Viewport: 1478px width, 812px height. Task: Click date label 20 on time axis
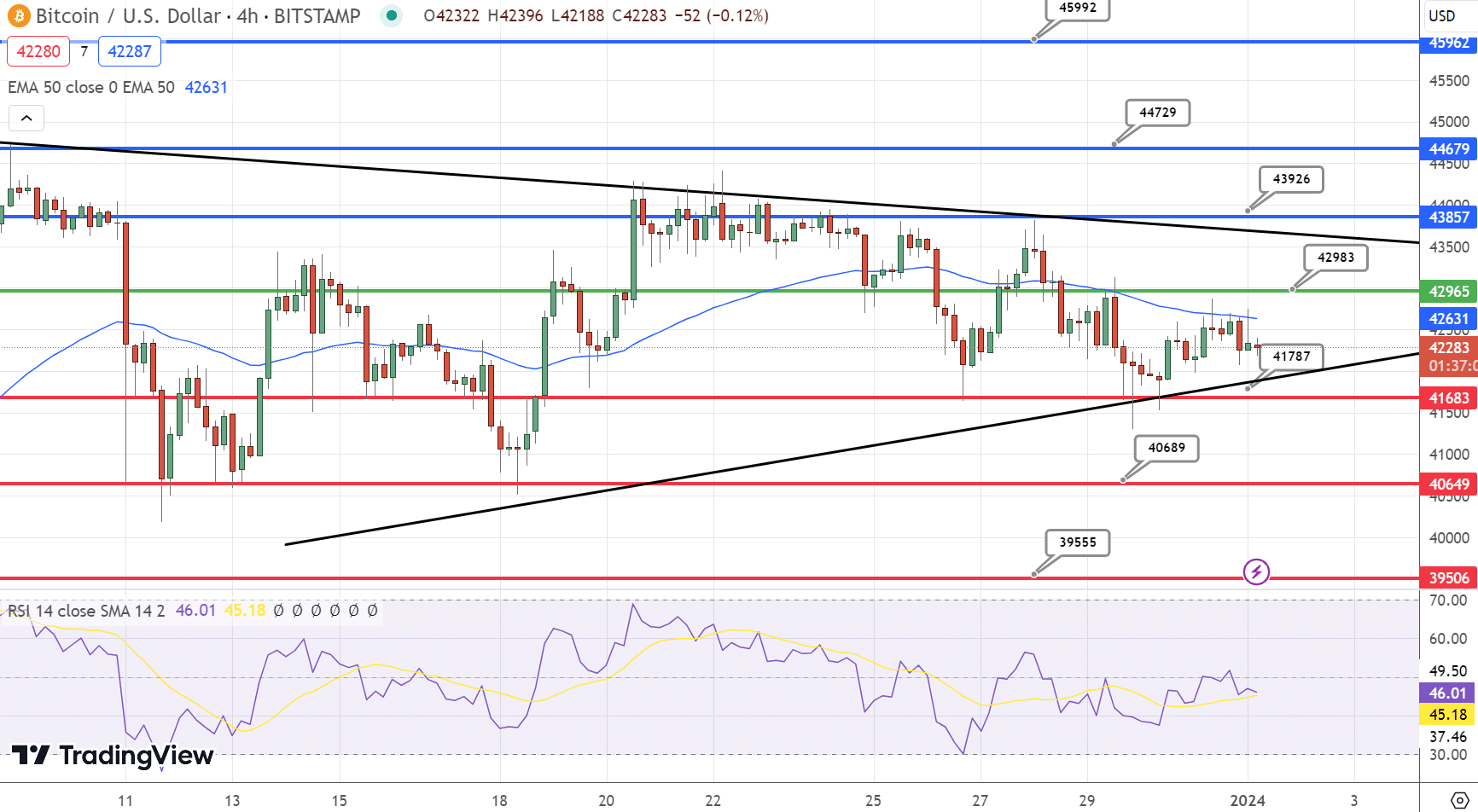point(606,801)
